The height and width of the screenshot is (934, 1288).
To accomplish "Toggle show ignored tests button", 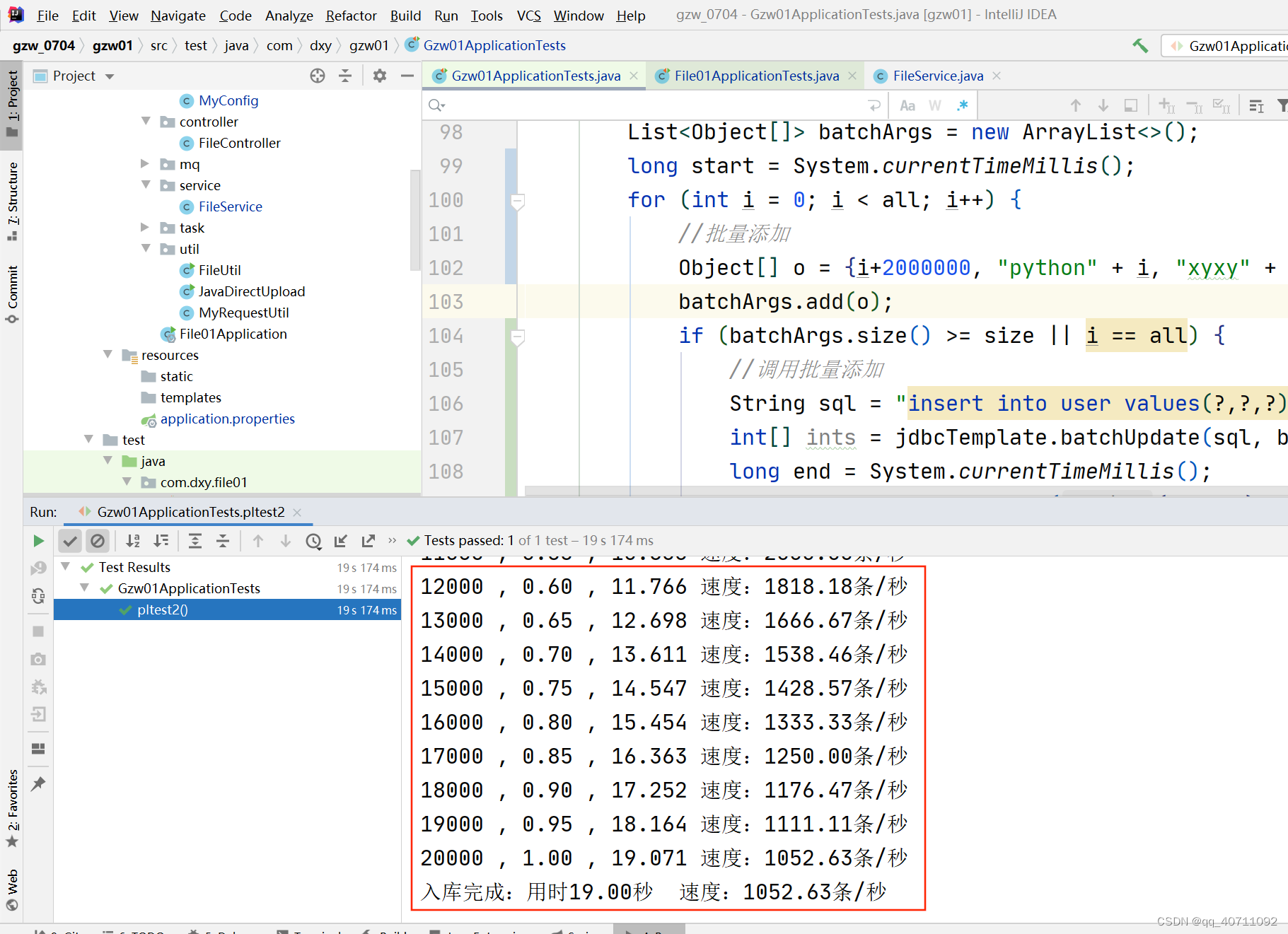I will 98,541.
